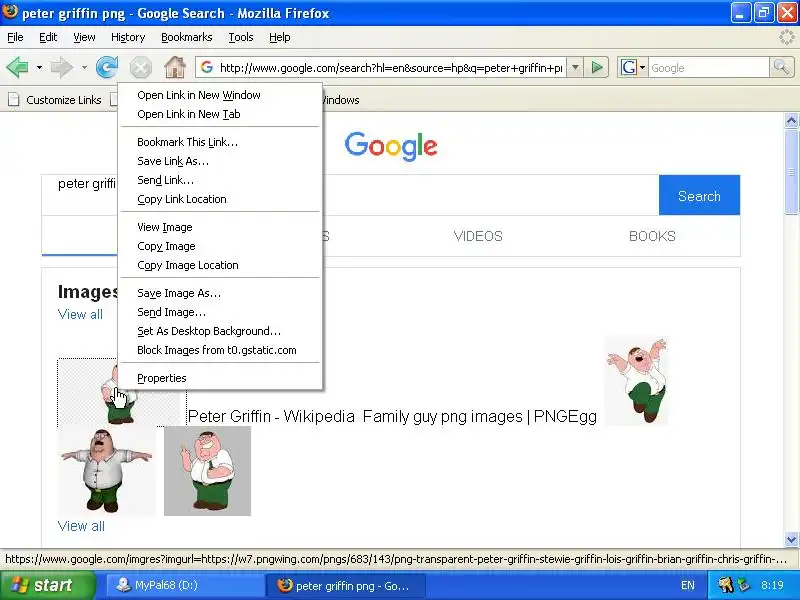Click the Google favicon in address bar
Screen dimensions: 800x600
(207, 67)
